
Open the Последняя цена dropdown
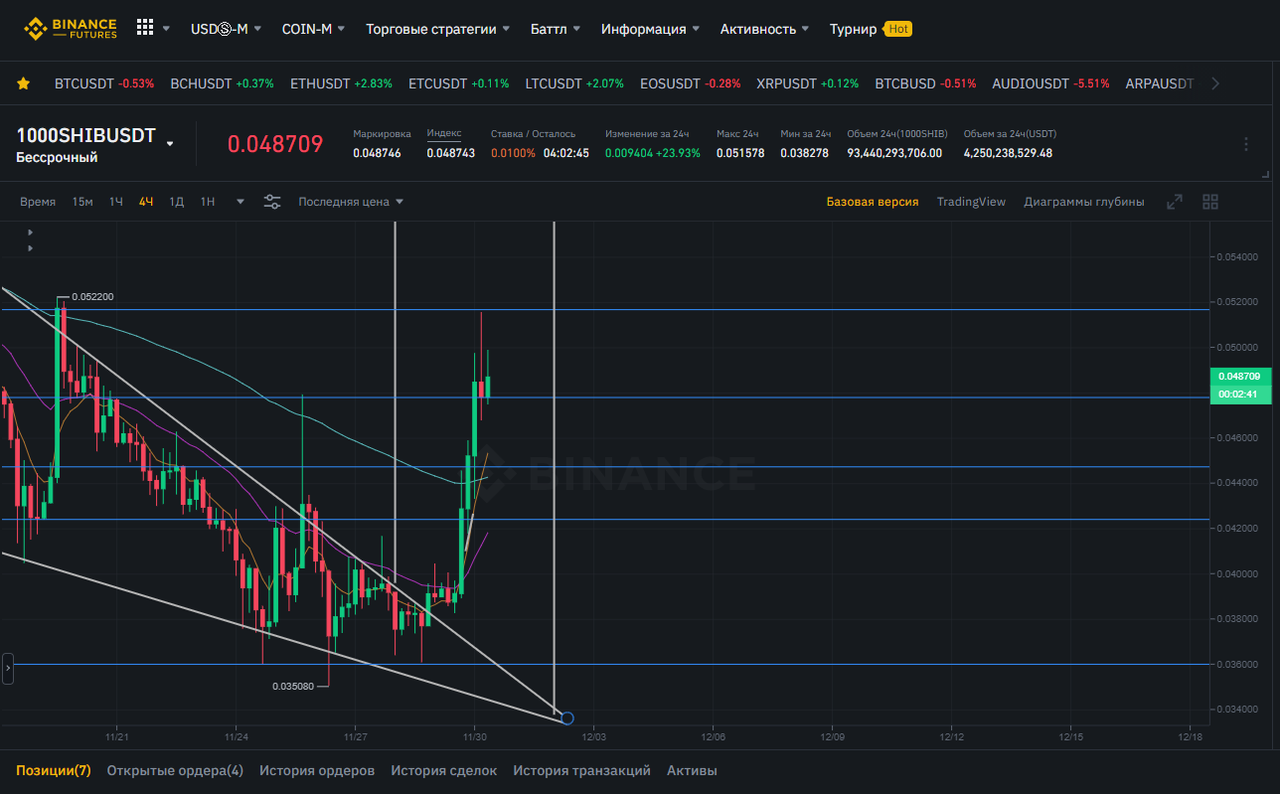pos(351,202)
